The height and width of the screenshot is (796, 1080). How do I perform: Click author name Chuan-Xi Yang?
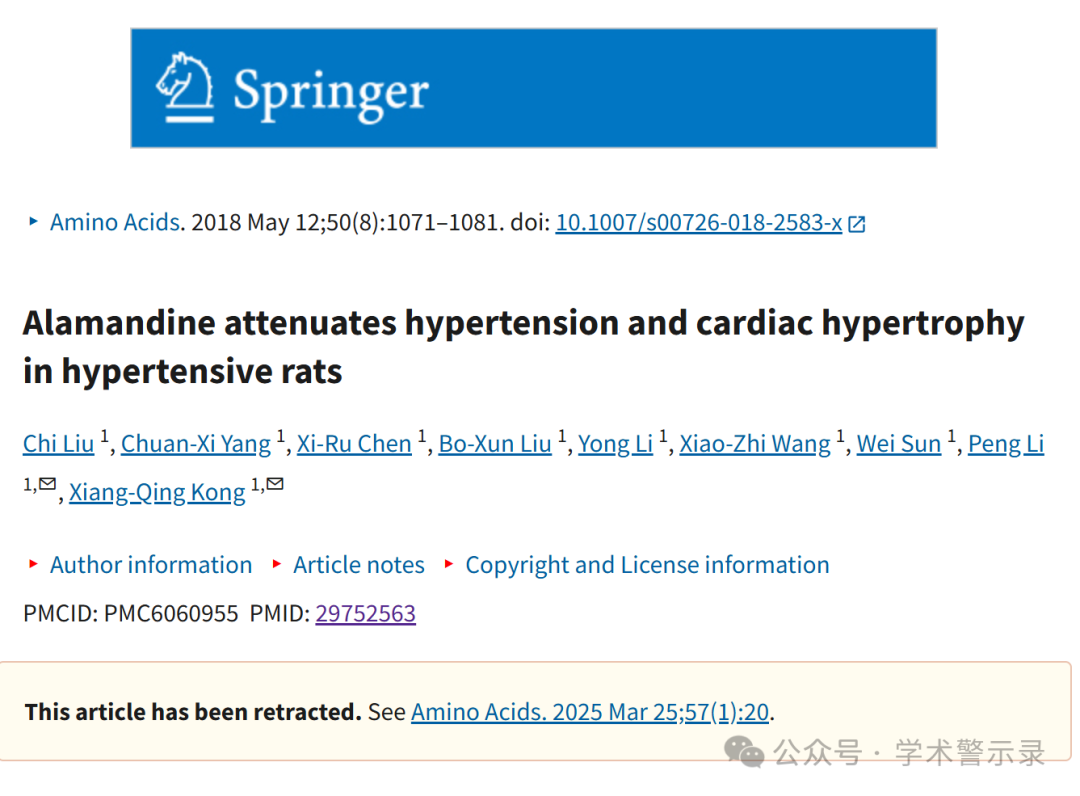[x=196, y=444]
